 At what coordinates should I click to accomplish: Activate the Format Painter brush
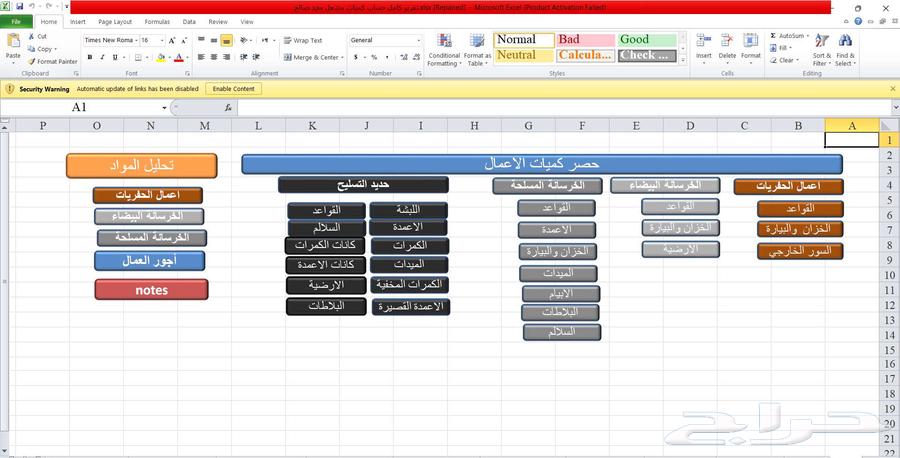pyautogui.click(x=32, y=61)
